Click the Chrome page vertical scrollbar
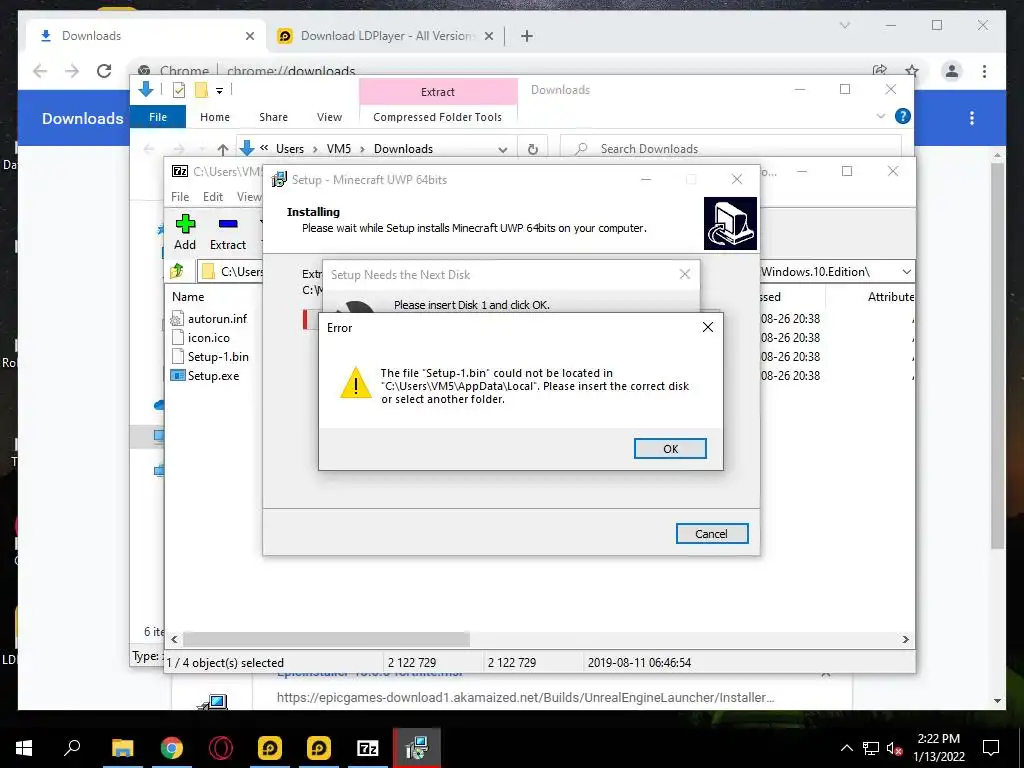The image size is (1024, 768). (997, 356)
